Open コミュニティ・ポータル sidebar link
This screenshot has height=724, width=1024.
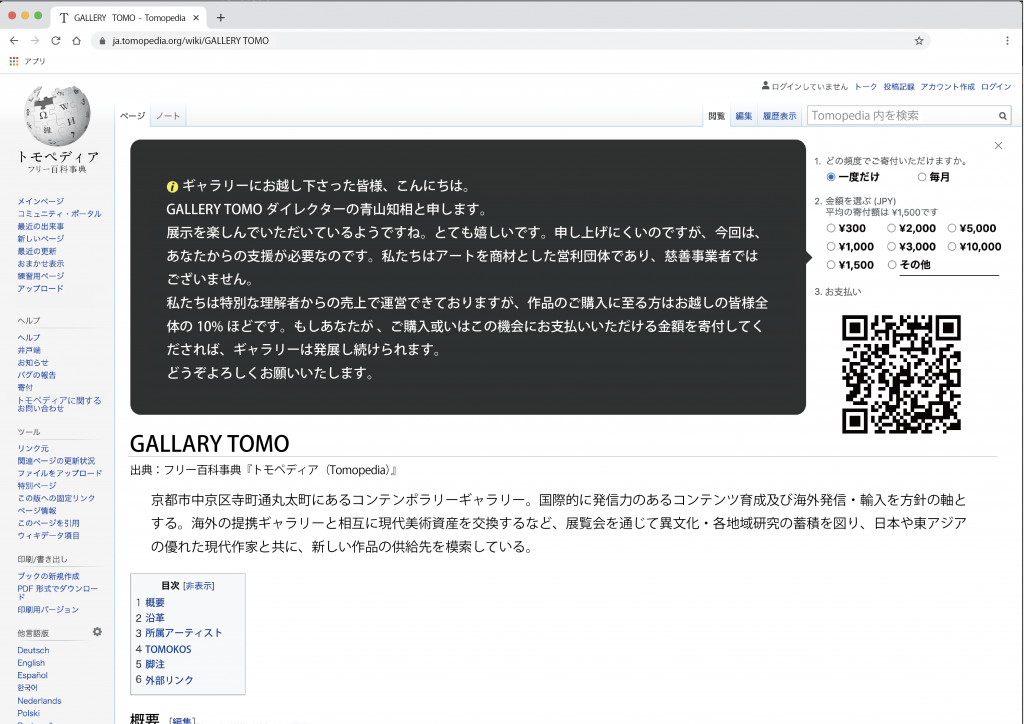tap(59, 214)
